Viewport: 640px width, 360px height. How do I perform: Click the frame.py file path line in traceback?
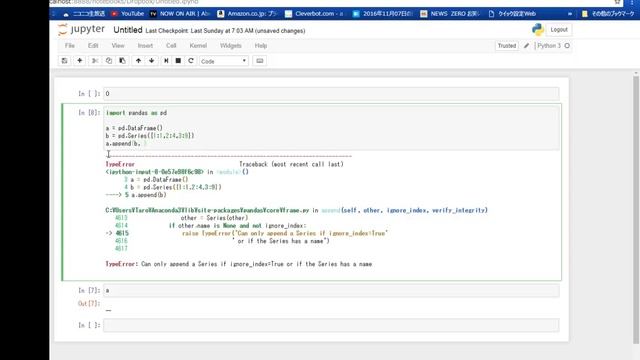(x=296, y=210)
